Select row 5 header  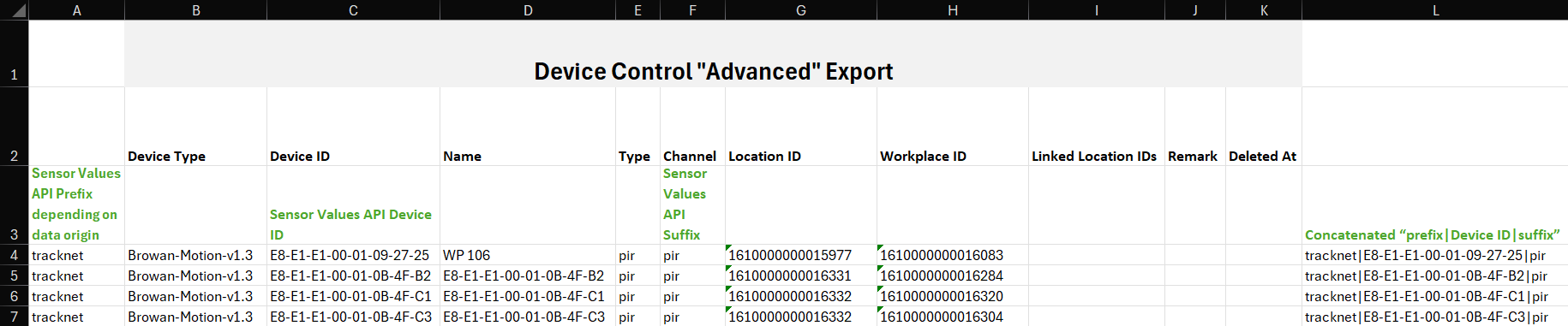(15, 276)
